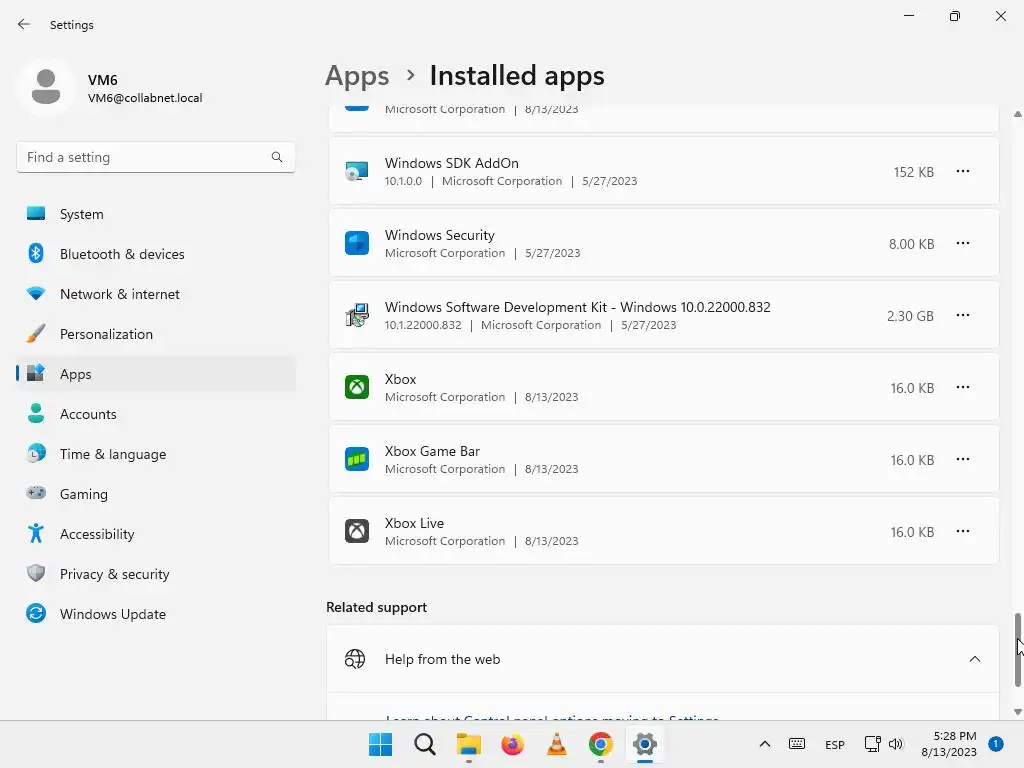
Task: Open Time & language settings
Action: pyautogui.click(x=156, y=454)
